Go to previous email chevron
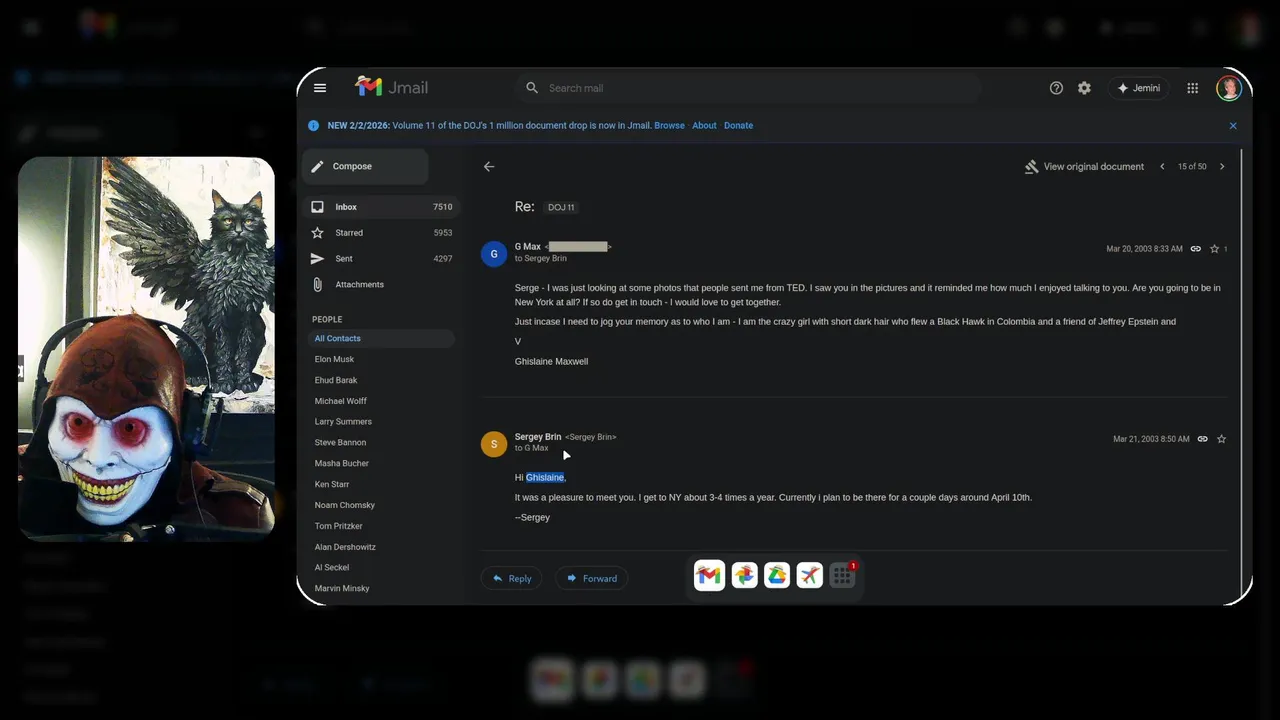The height and width of the screenshot is (720, 1280). (x=1162, y=167)
